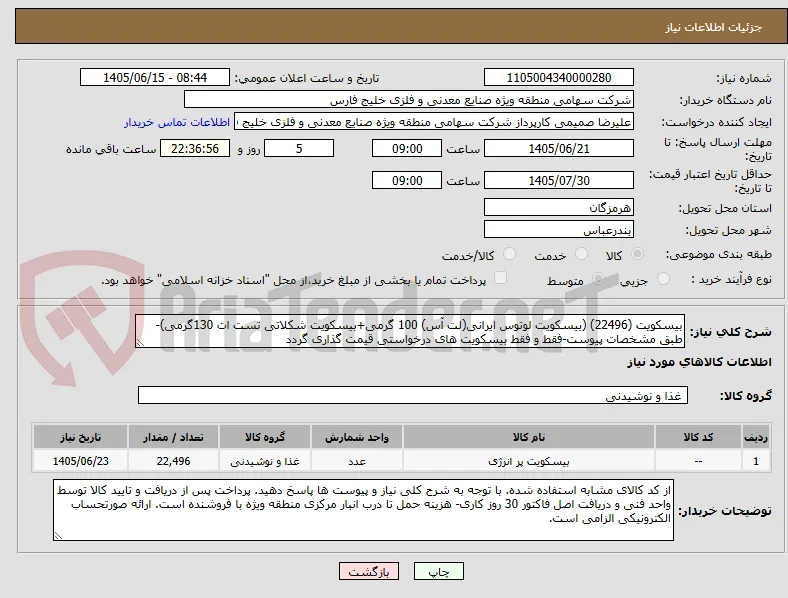Click the تاریخ نیاز column header

pyautogui.click(x=80, y=437)
